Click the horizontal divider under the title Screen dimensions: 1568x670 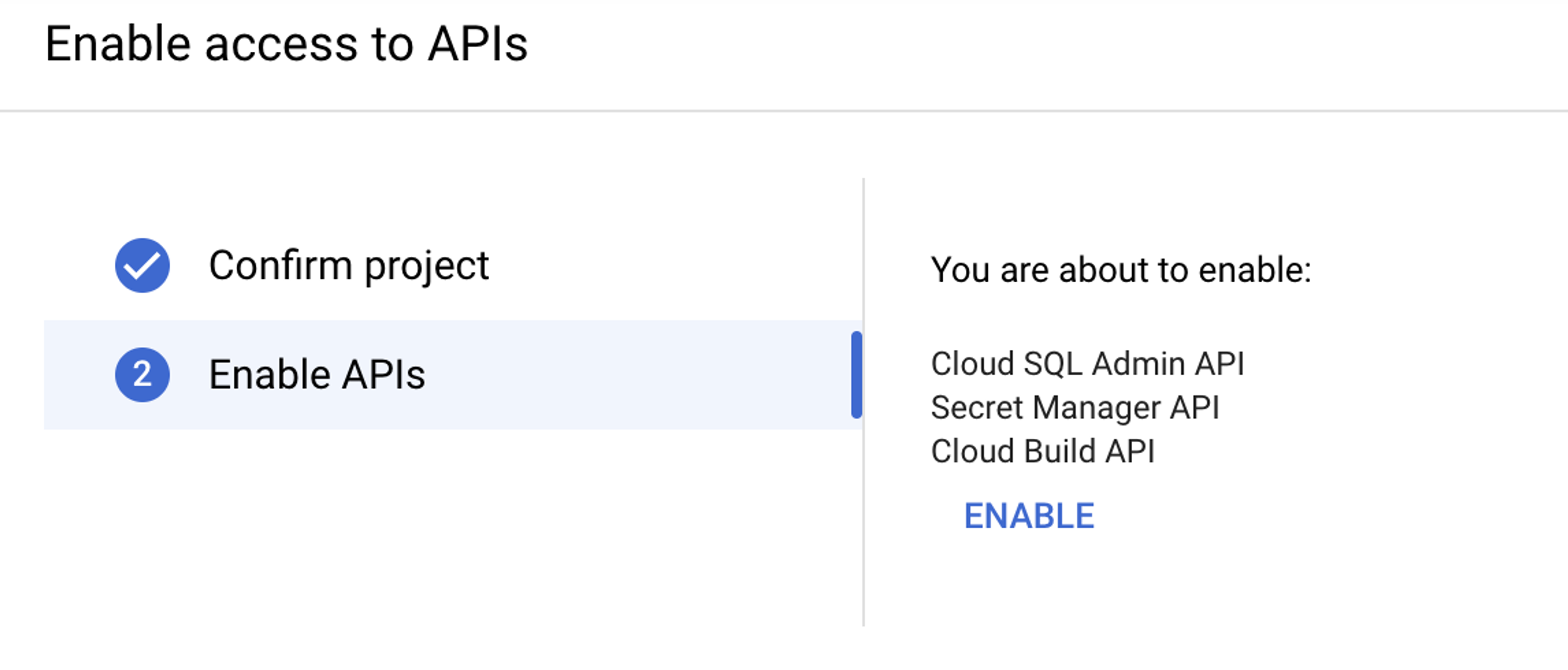784,111
